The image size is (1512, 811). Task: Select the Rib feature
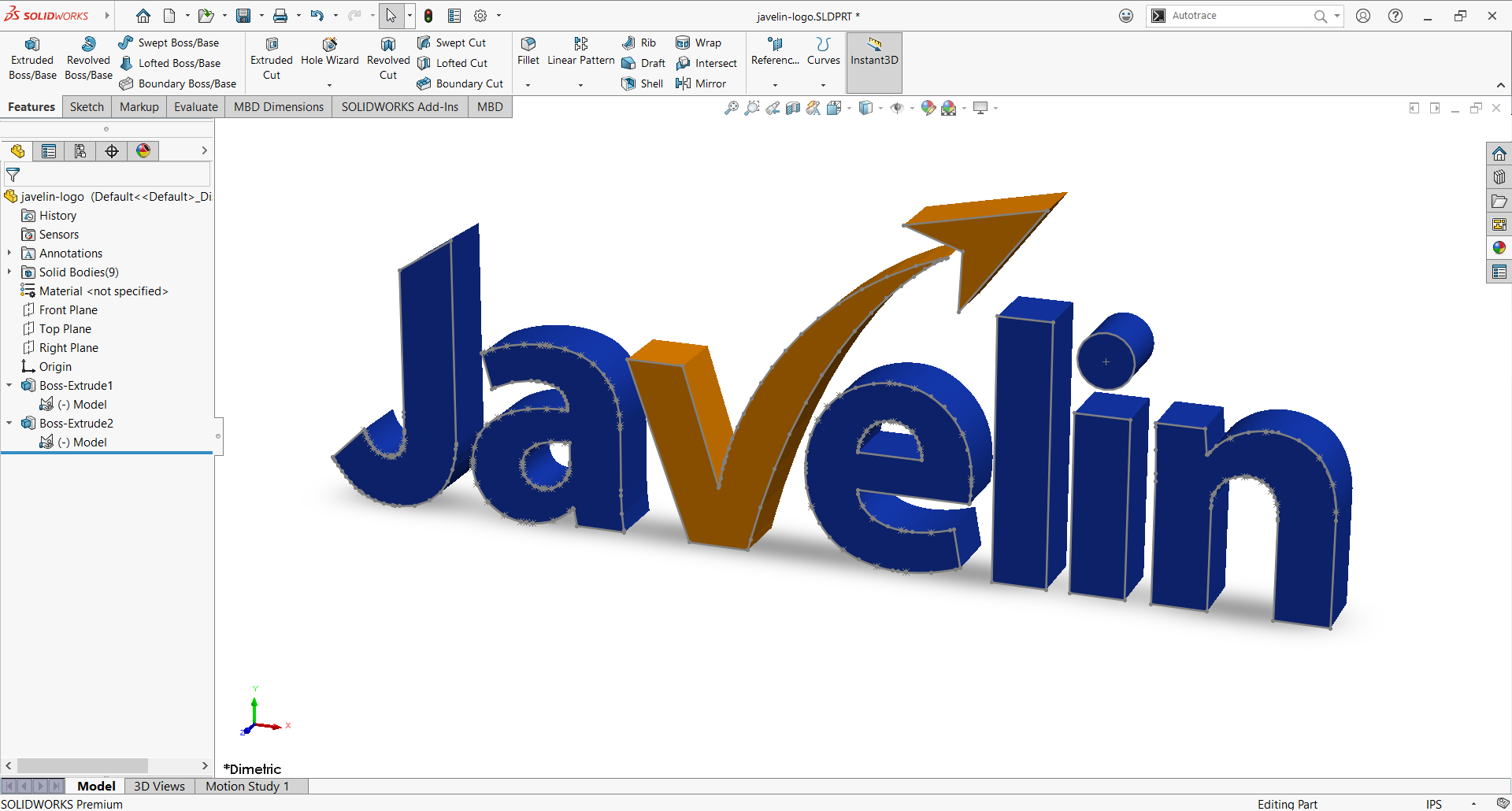point(639,43)
